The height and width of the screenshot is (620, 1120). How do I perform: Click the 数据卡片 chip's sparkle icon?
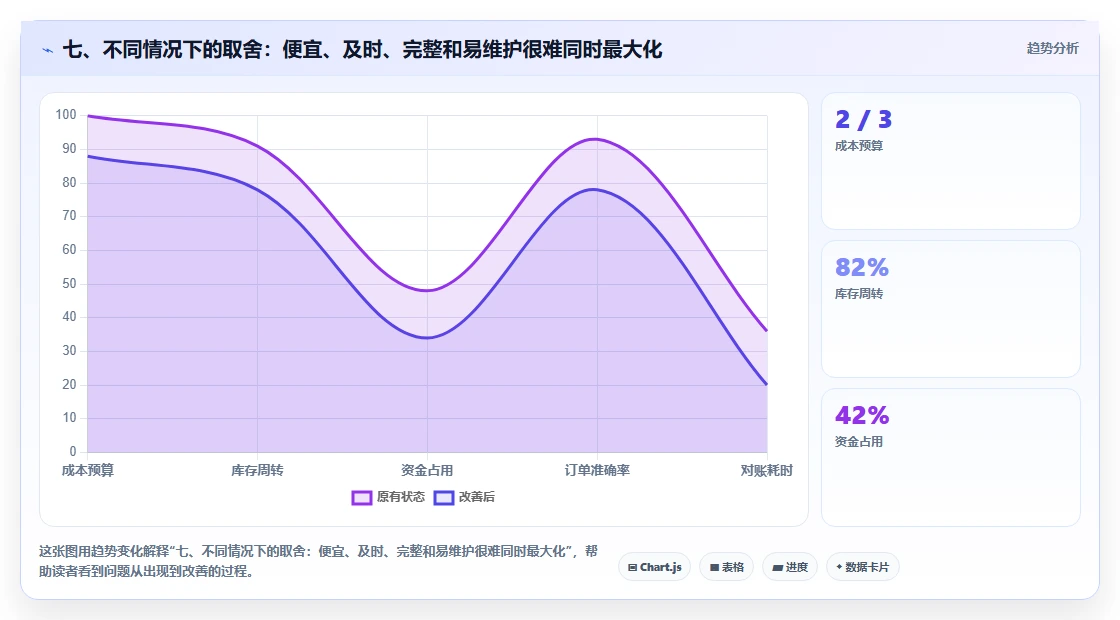coord(839,567)
